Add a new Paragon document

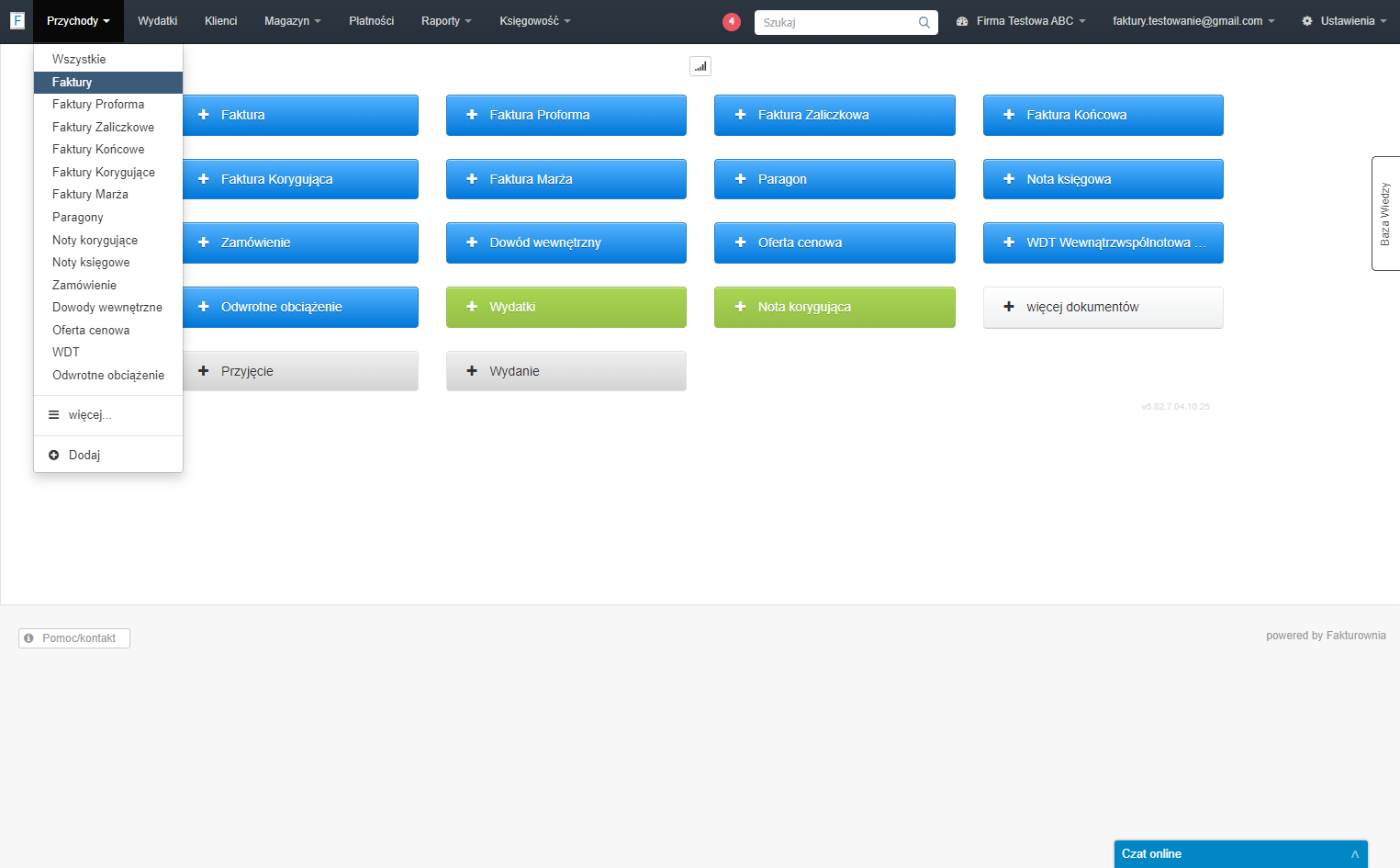point(834,179)
